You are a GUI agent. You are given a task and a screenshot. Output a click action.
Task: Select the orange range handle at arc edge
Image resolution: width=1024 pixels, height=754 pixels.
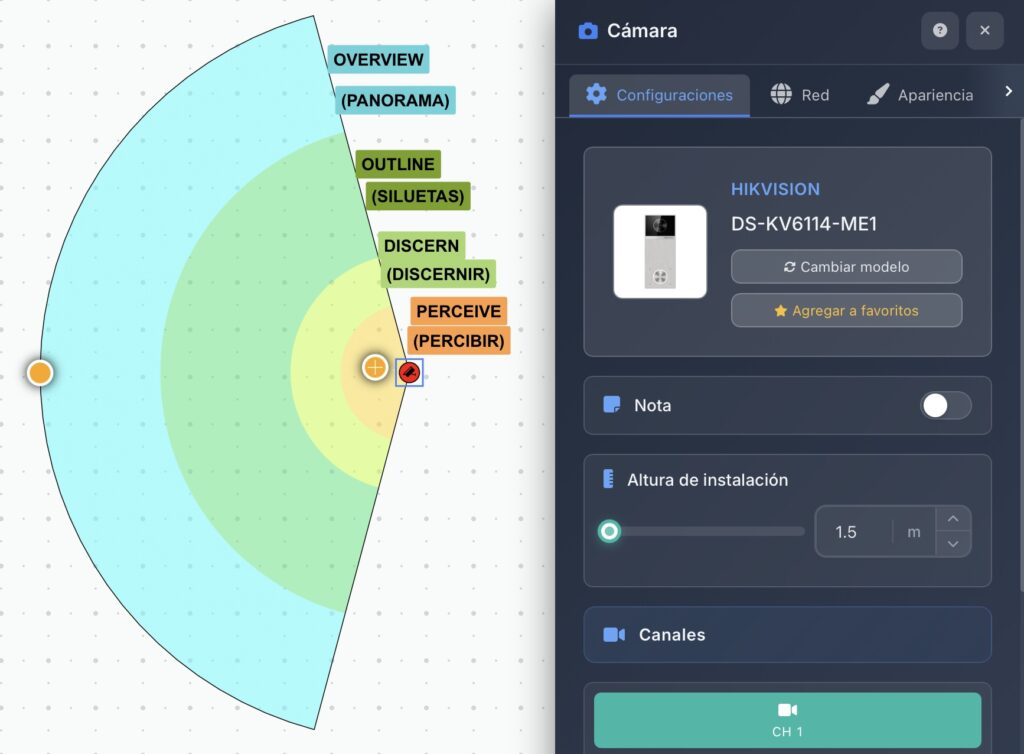(40, 373)
